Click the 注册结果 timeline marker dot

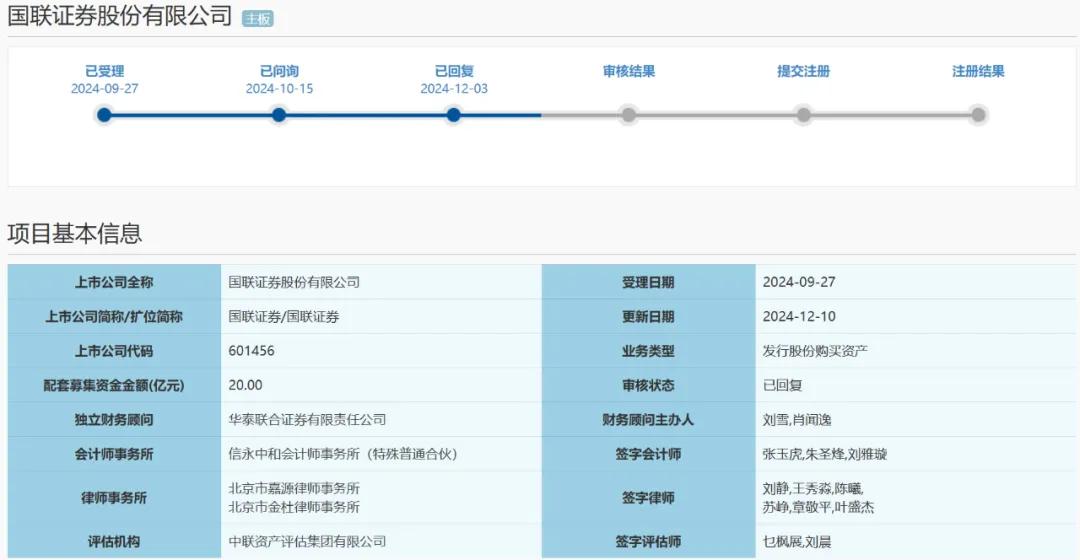pos(978,115)
